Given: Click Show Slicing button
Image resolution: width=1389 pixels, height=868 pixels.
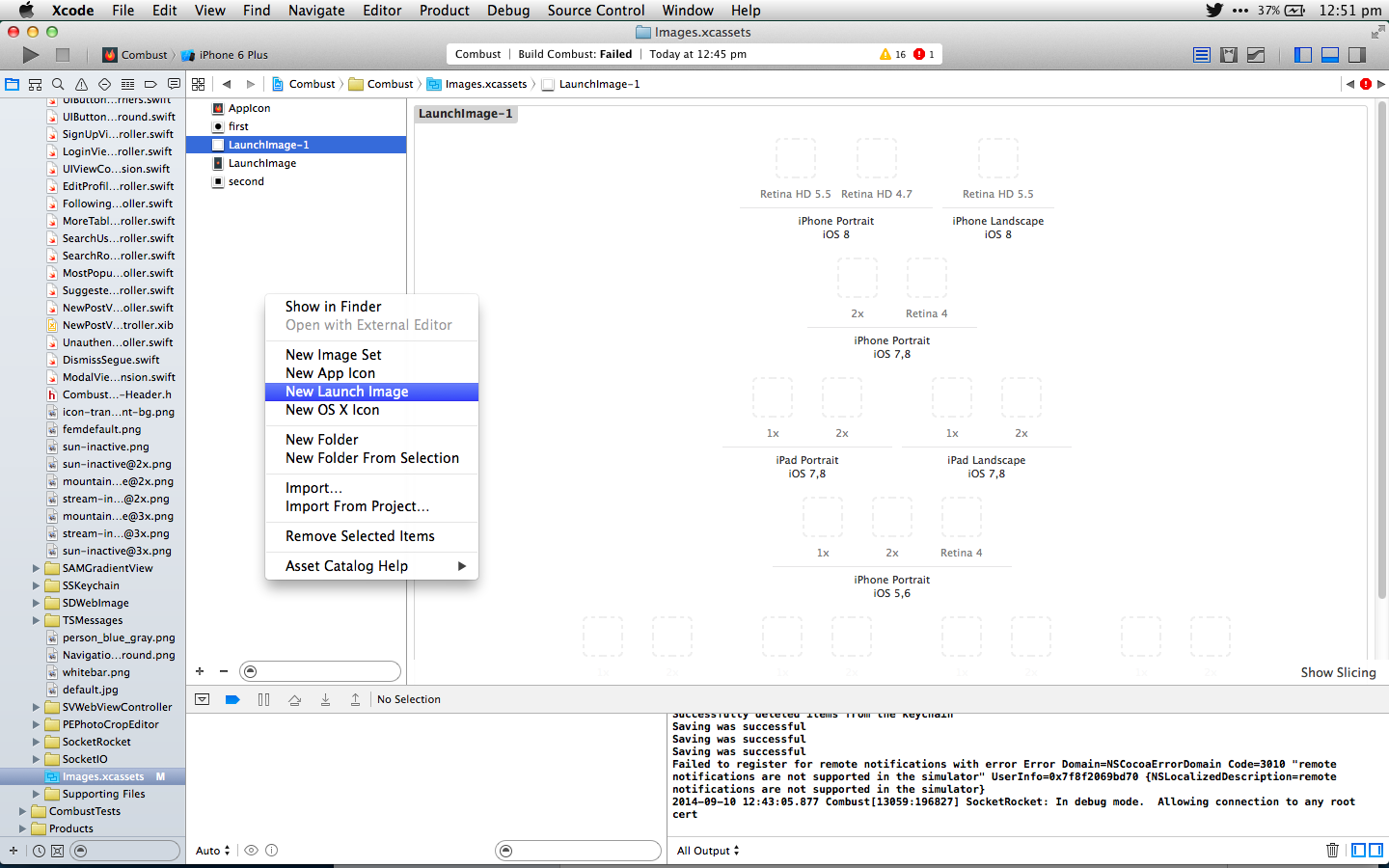Looking at the screenshot, I should click(x=1338, y=672).
